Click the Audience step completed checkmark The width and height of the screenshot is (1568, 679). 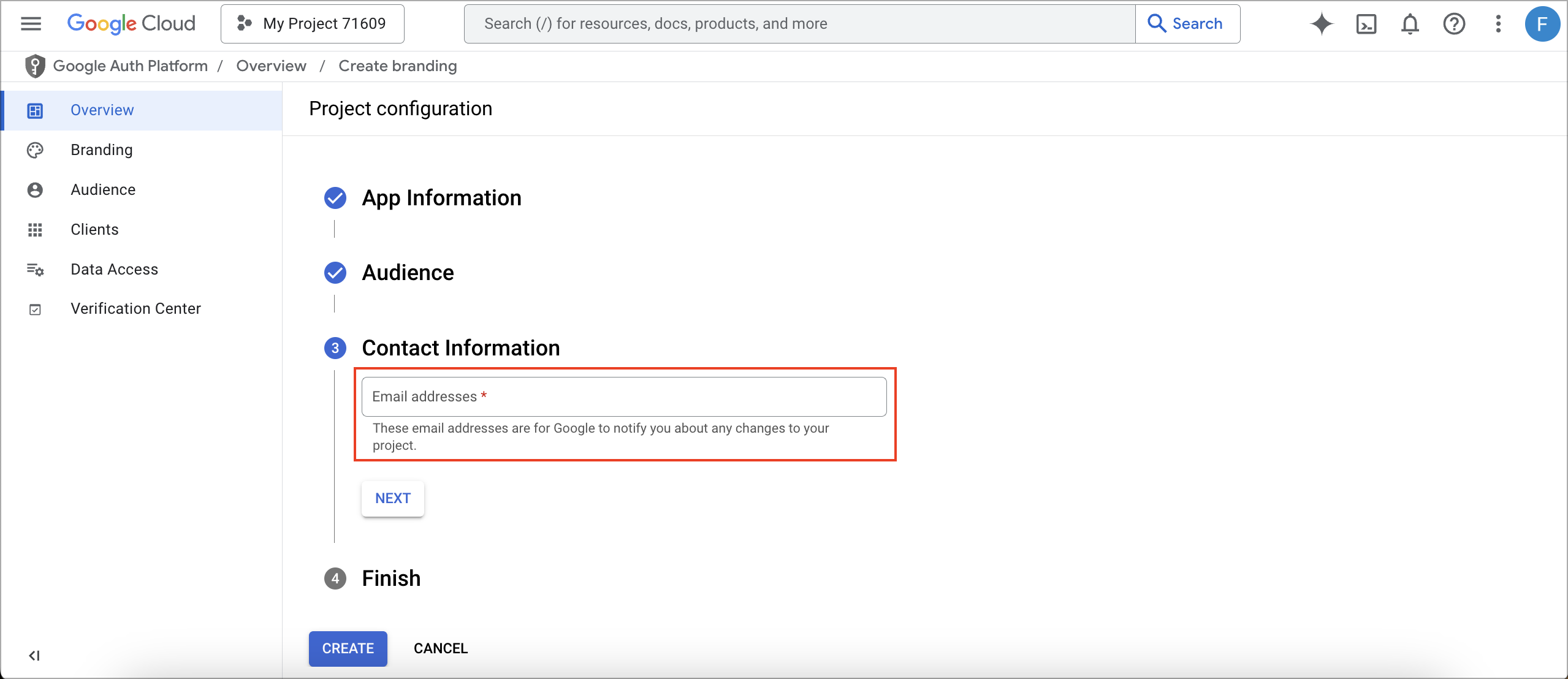point(335,273)
